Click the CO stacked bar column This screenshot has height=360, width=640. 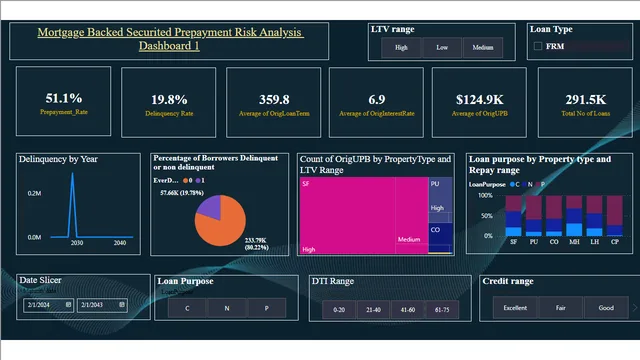tap(554, 216)
